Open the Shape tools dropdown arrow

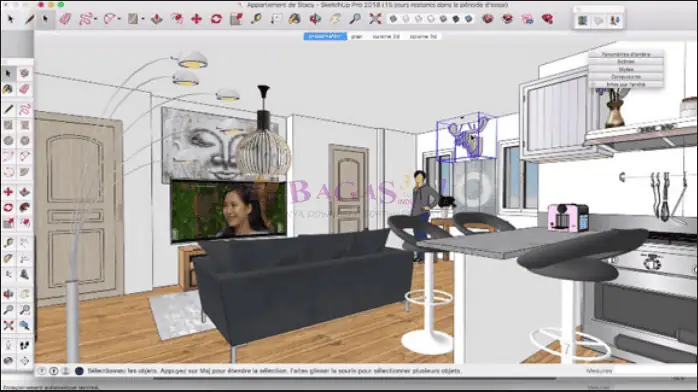click(143, 19)
